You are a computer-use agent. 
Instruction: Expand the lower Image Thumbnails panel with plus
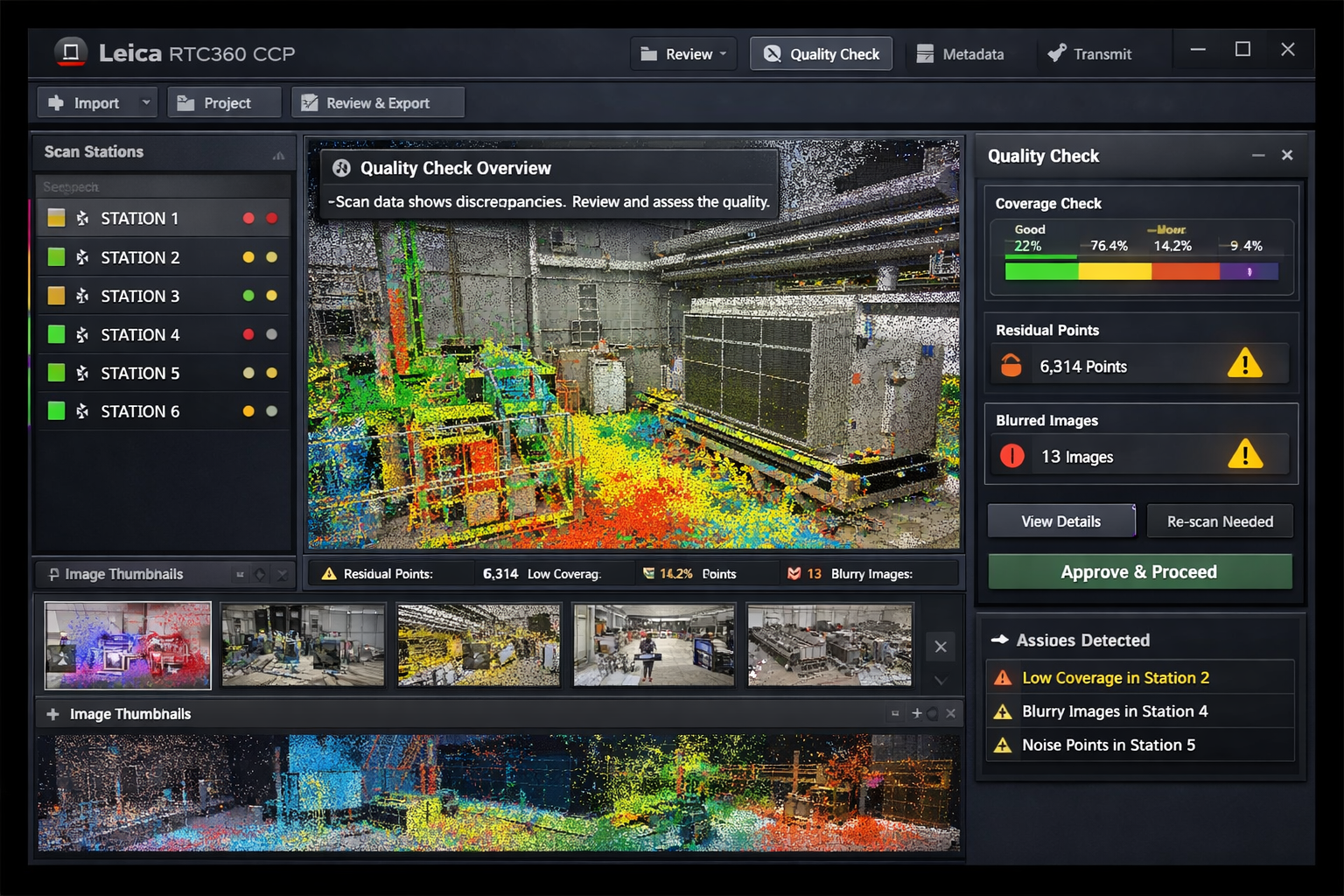52,714
